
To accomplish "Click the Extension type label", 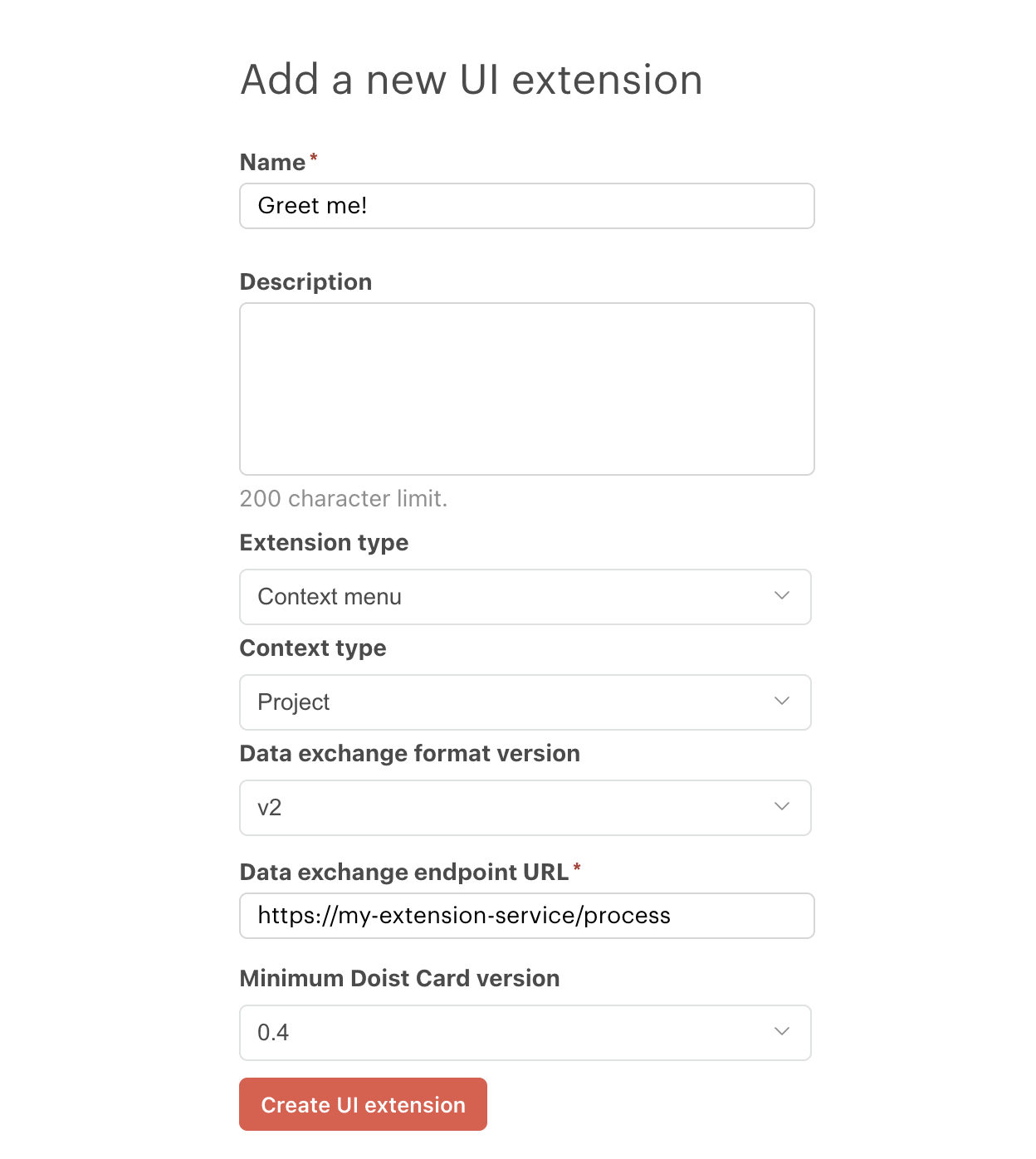I will tap(324, 542).
